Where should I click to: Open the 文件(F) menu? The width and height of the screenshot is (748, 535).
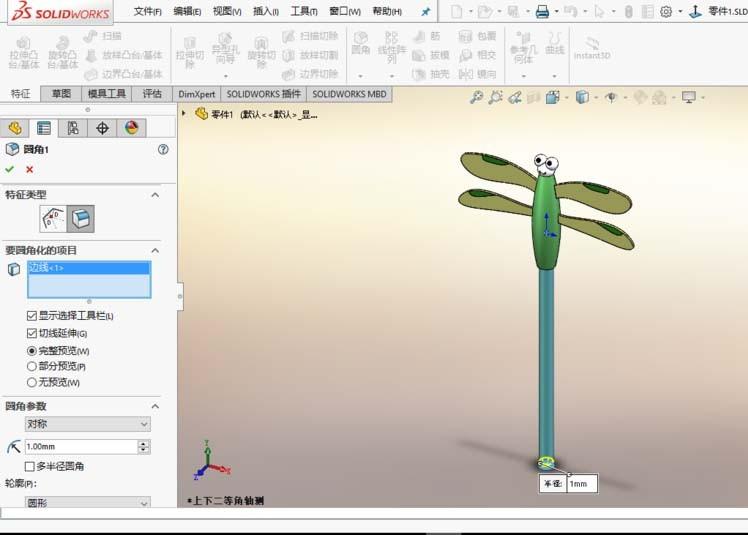click(x=147, y=11)
